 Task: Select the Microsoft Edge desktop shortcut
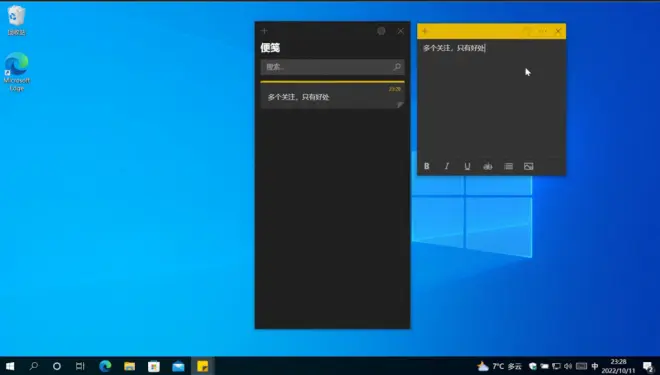point(16,72)
